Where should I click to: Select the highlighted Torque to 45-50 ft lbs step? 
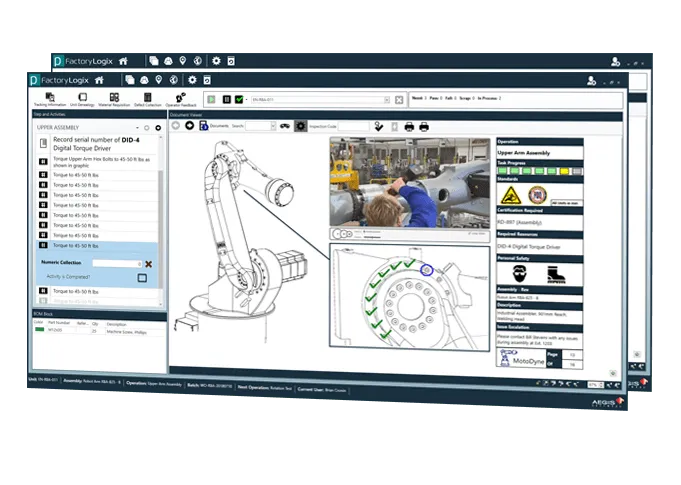(x=98, y=245)
